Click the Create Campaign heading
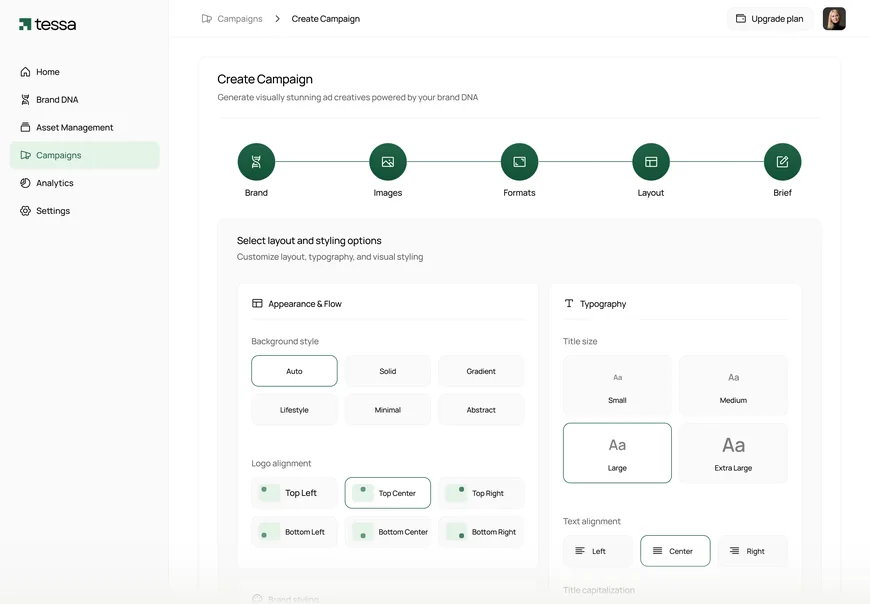The height and width of the screenshot is (604, 870). tap(265, 79)
